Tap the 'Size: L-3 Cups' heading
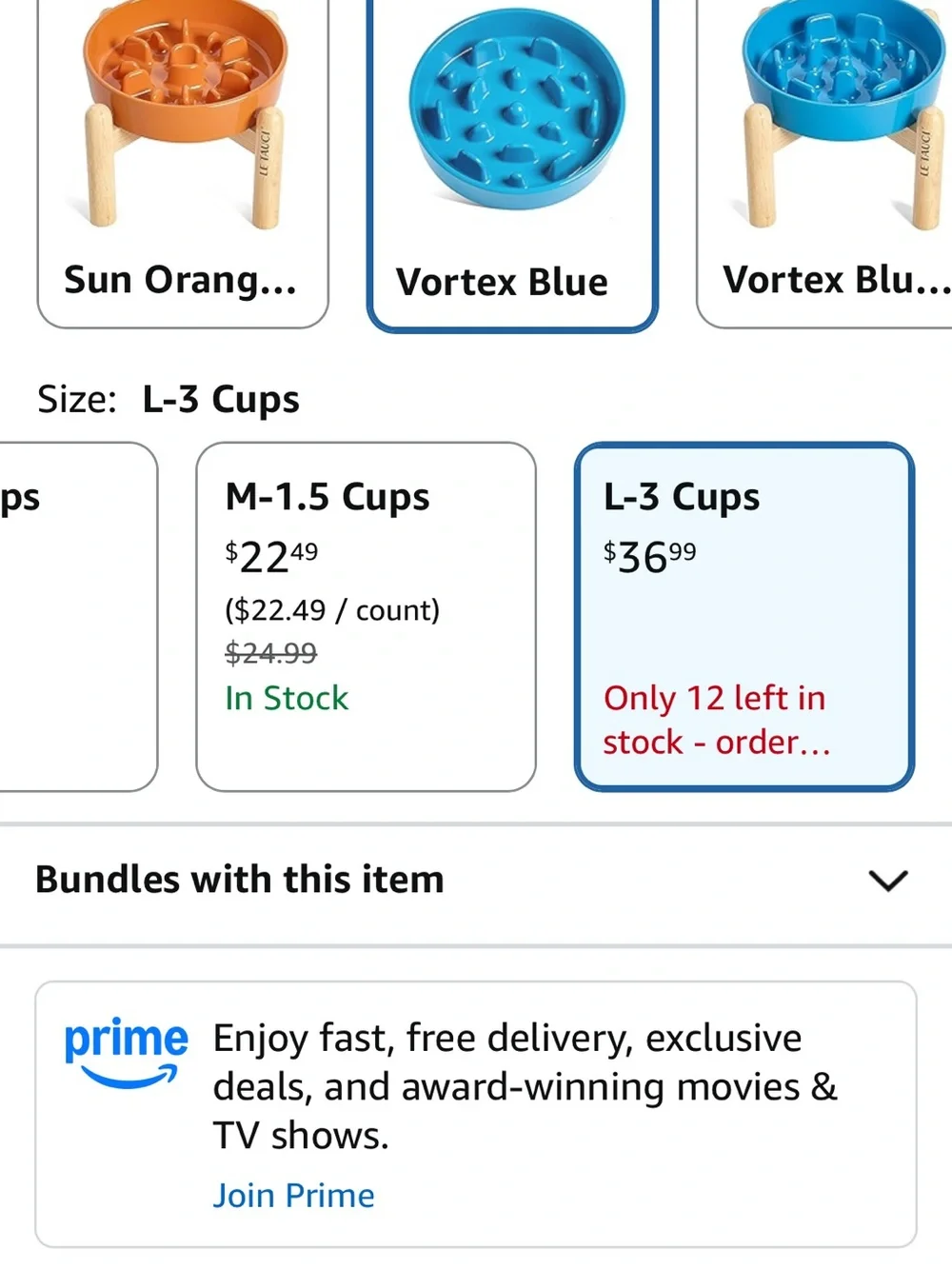Image resolution: width=952 pixels, height=1269 pixels. [169, 399]
